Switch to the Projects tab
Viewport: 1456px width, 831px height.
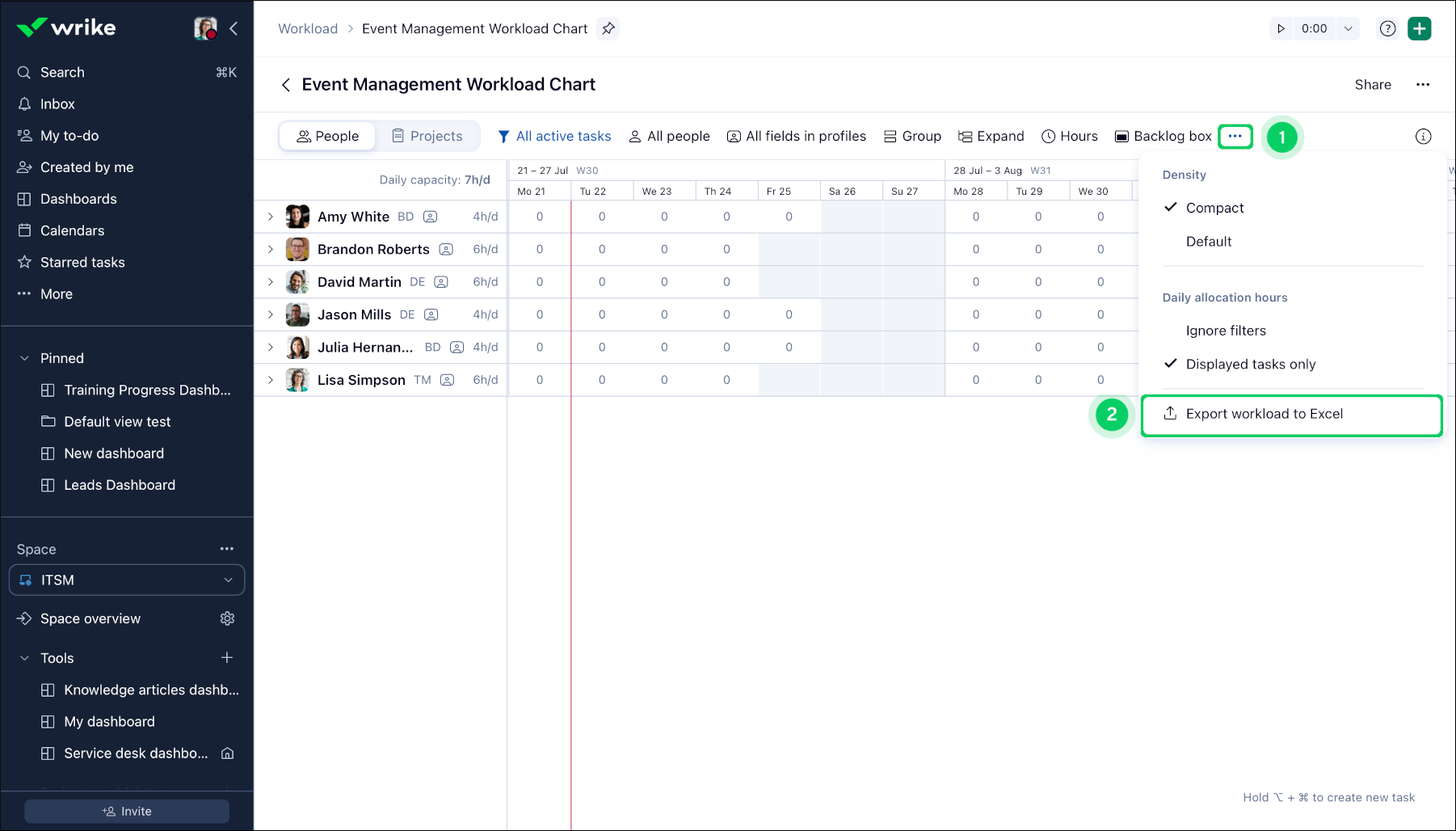427,136
